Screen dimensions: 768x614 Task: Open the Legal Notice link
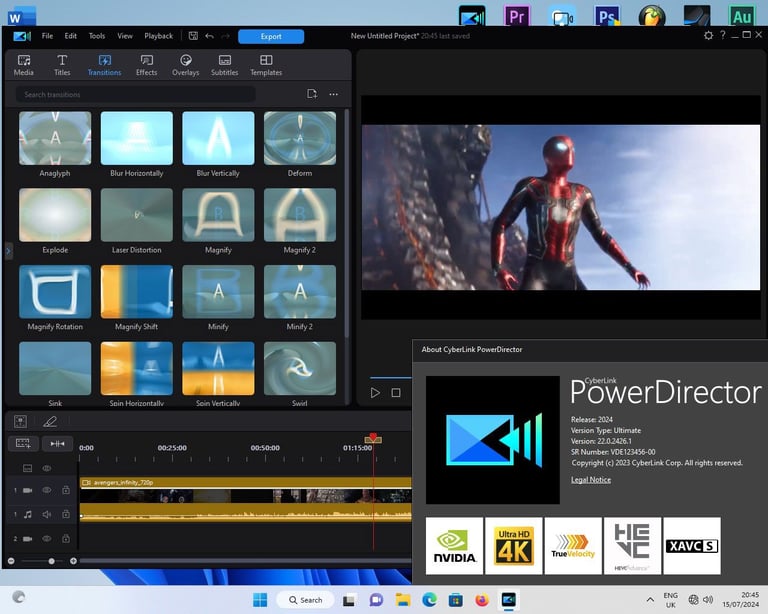pyautogui.click(x=591, y=480)
